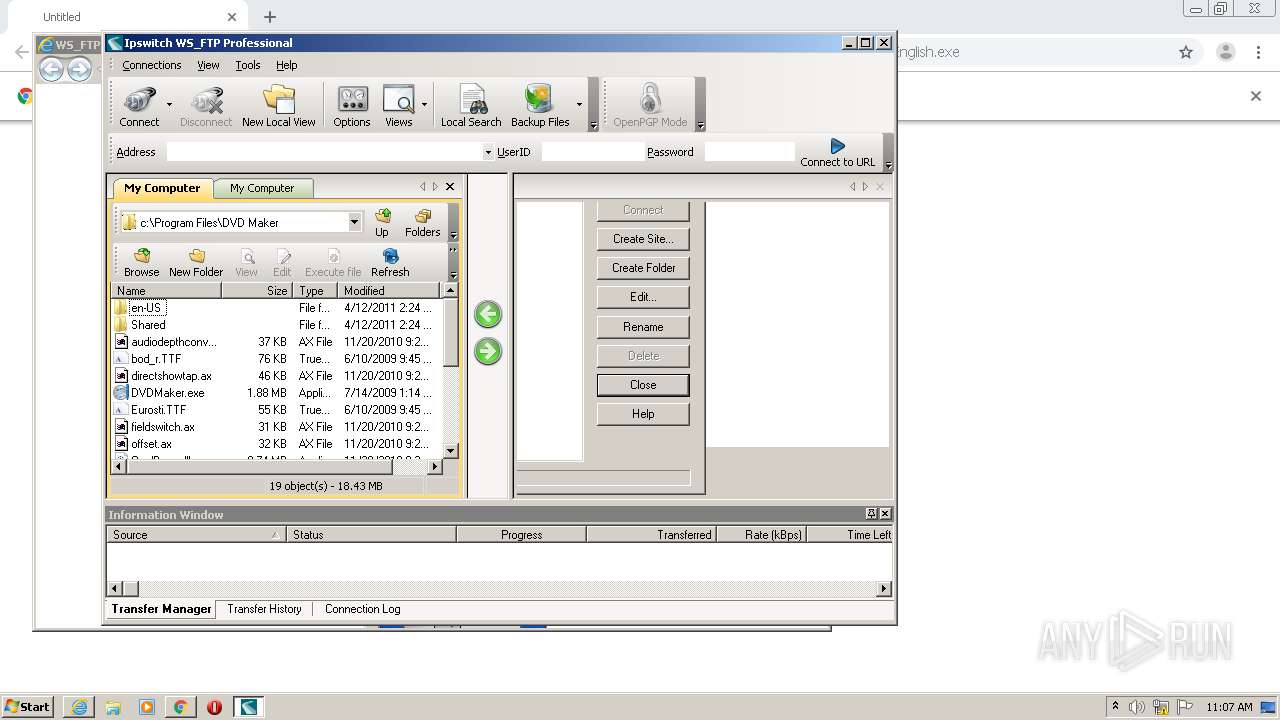Expand main toolbar overflow options
Screen dimensions: 1280x720
point(593,125)
